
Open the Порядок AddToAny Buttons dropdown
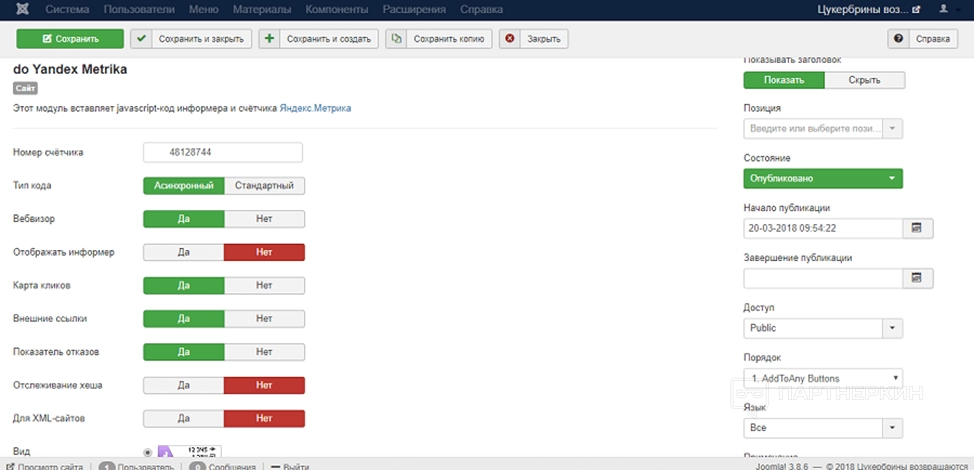tap(823, 378)
